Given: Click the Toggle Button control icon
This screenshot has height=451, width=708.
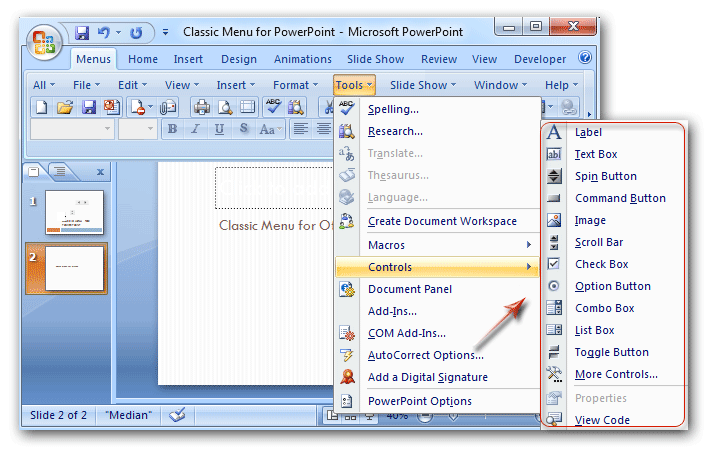Looking at the screenshot, I should 554,352.
